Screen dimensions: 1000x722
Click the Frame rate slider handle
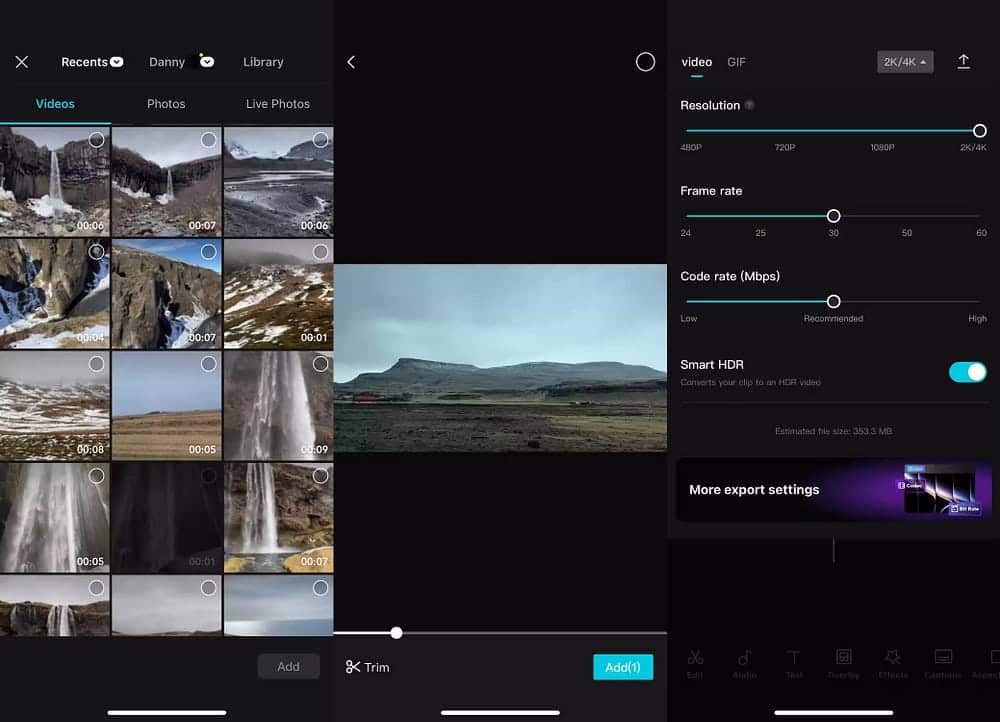coord(833,216)
